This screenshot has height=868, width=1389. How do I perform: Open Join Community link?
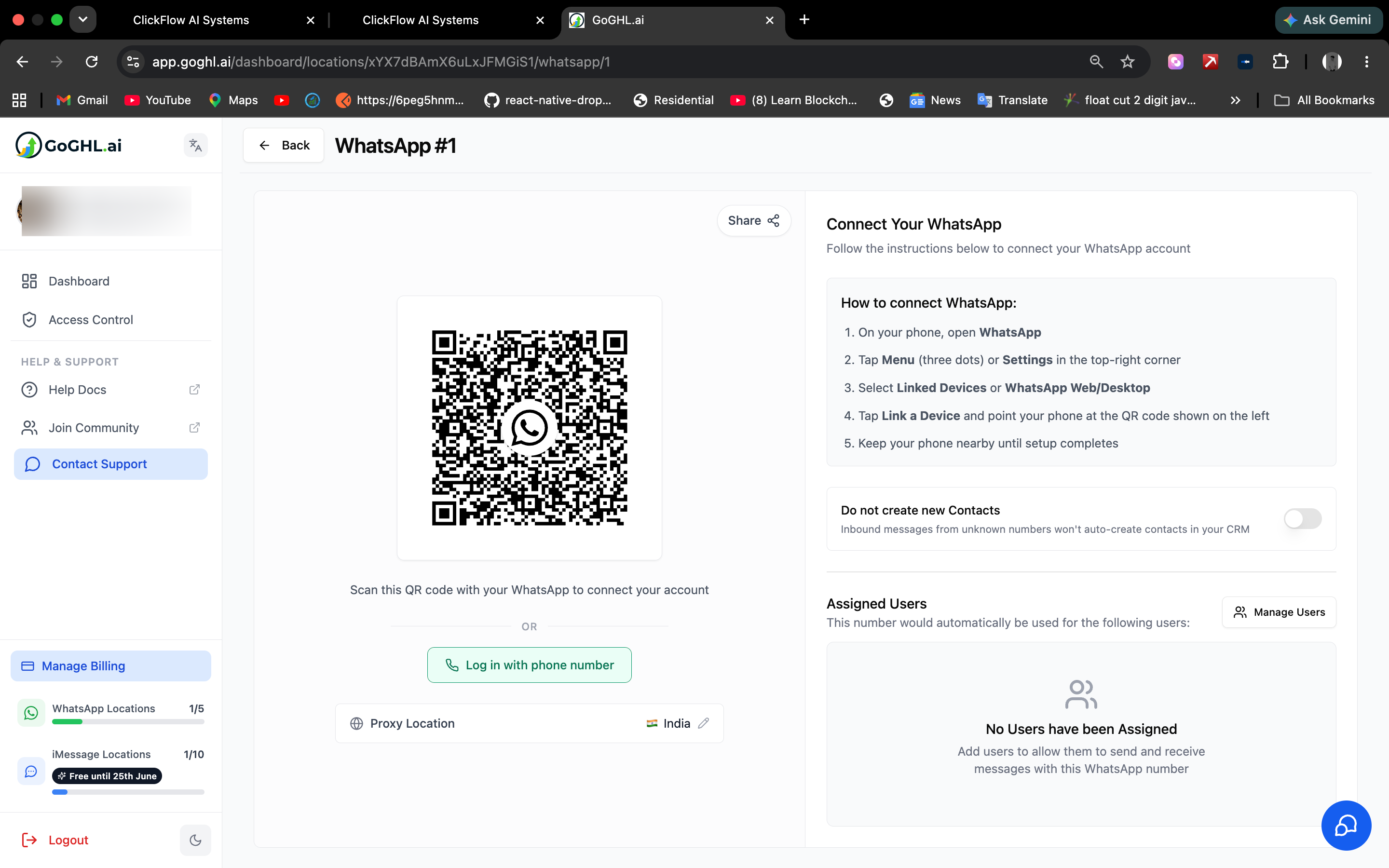111,428
